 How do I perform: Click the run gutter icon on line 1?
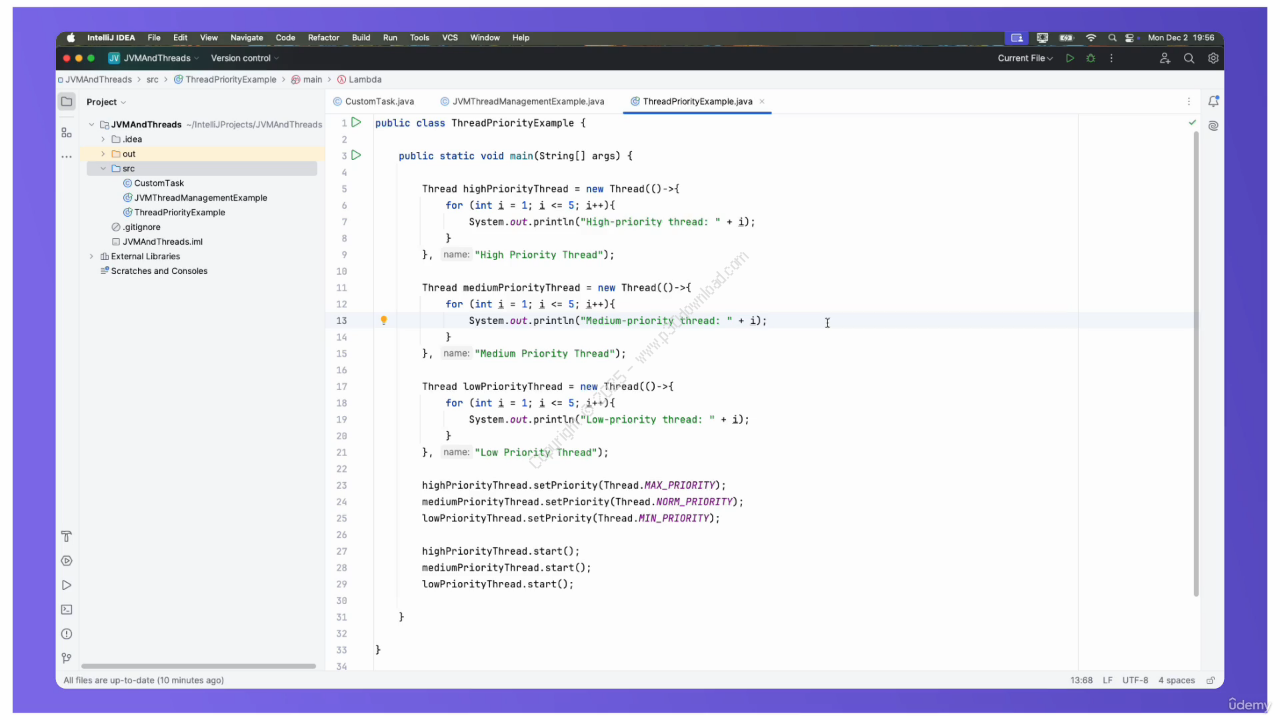click(x=356, y=122)
